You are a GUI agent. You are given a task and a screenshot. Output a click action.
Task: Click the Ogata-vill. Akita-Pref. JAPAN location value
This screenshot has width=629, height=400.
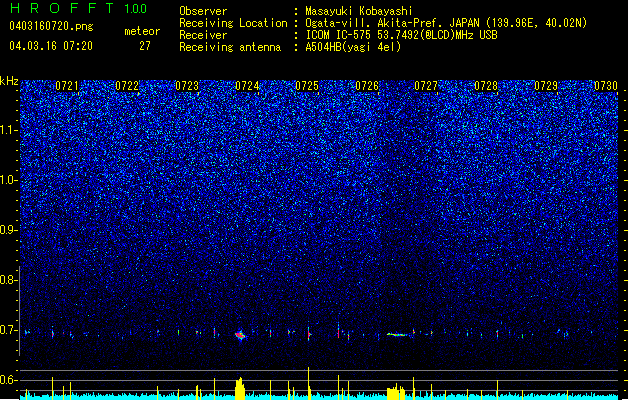[x=446, y=23]
